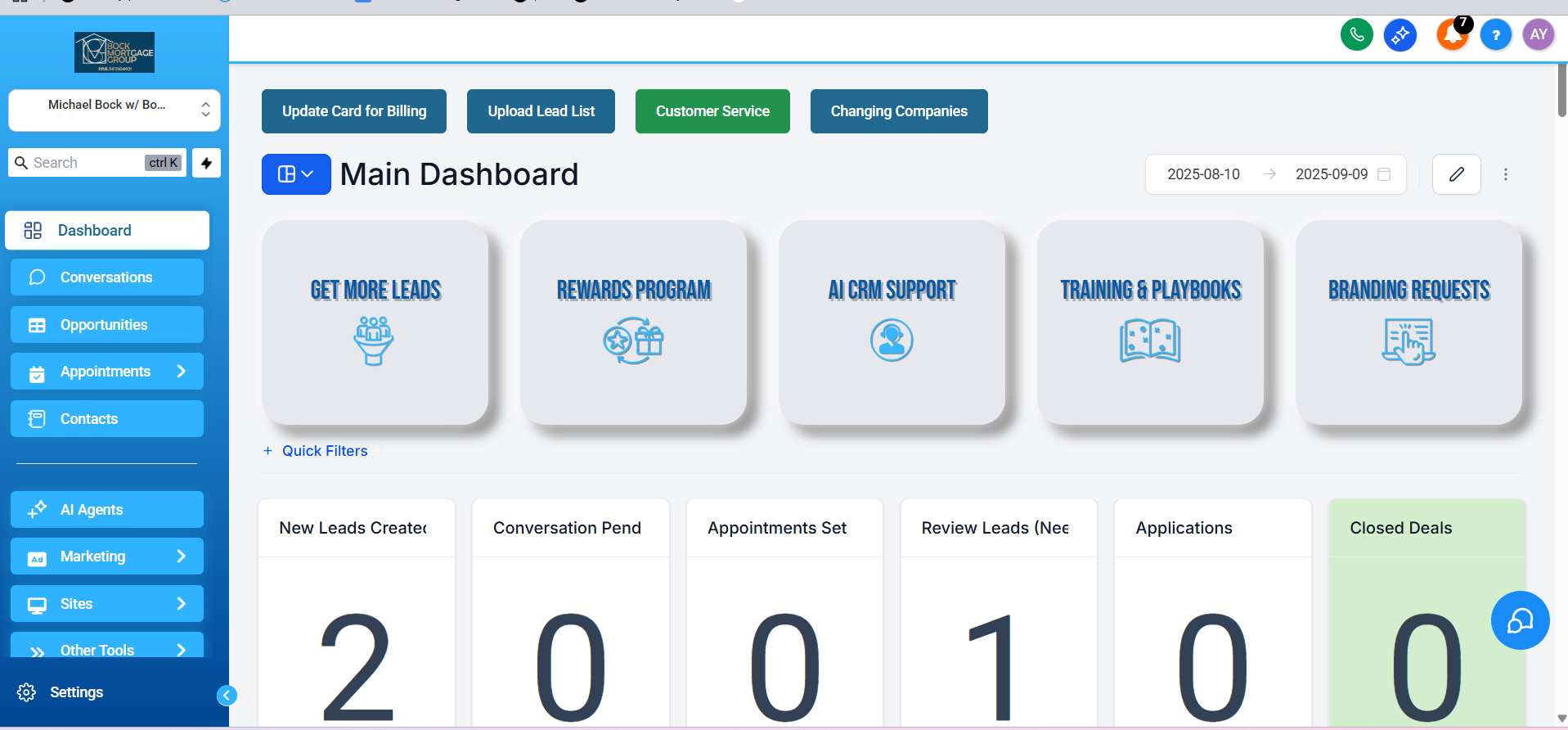
Task: Open the Michael Bock account switcher dropdown
Action: (x=115, y=110)
